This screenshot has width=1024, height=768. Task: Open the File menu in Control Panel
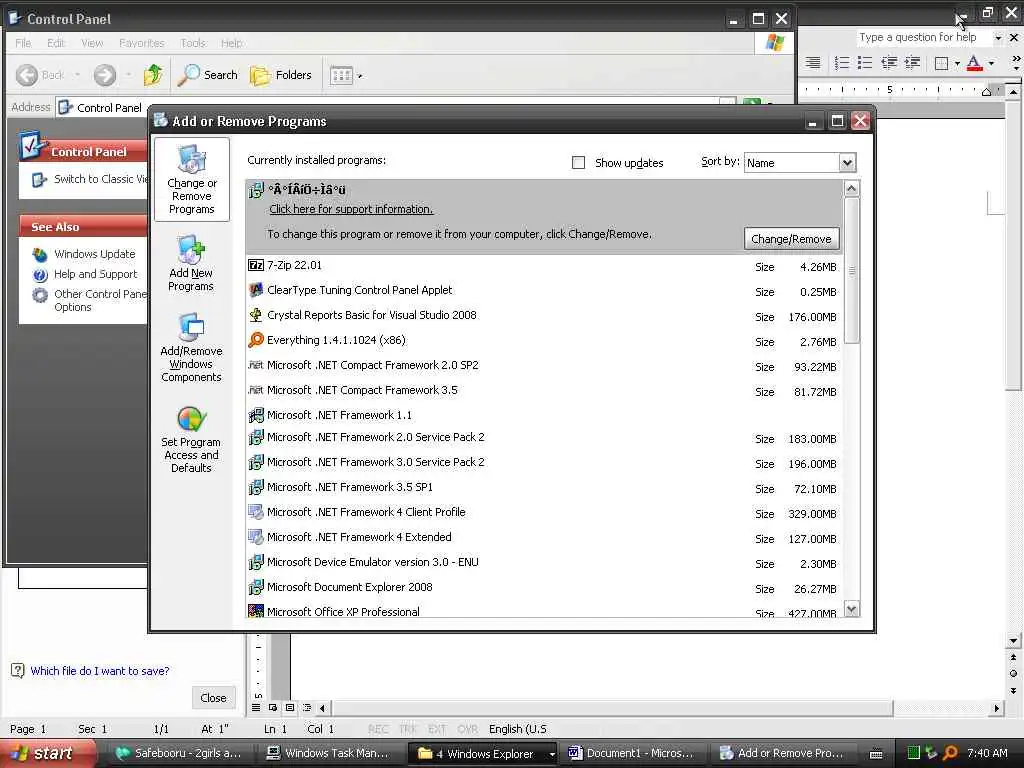point(24,43)
